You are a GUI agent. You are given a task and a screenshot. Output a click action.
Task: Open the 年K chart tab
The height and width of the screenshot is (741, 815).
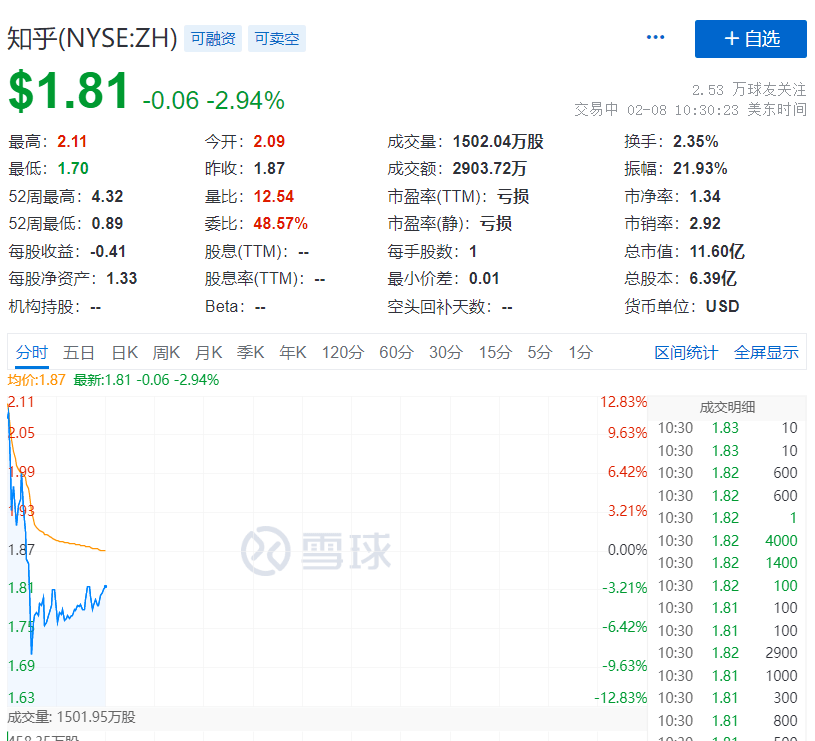[x=293, y=352]
